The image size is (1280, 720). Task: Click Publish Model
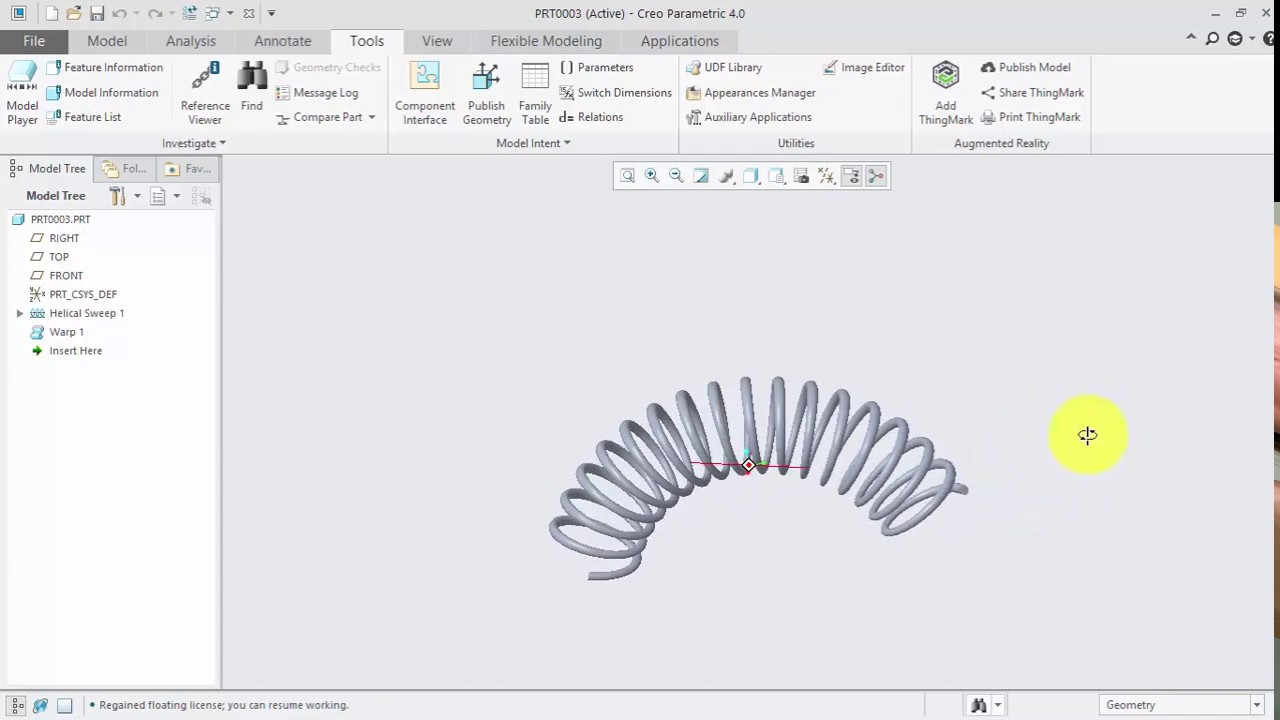point(1025,67)
